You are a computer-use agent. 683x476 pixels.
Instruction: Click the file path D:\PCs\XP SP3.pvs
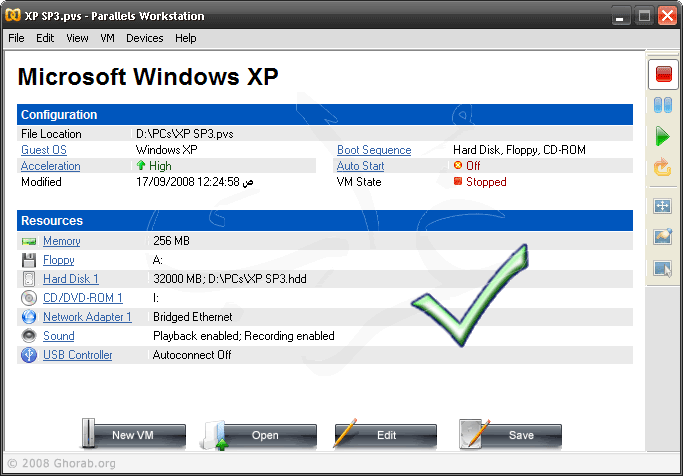(185, 134)
